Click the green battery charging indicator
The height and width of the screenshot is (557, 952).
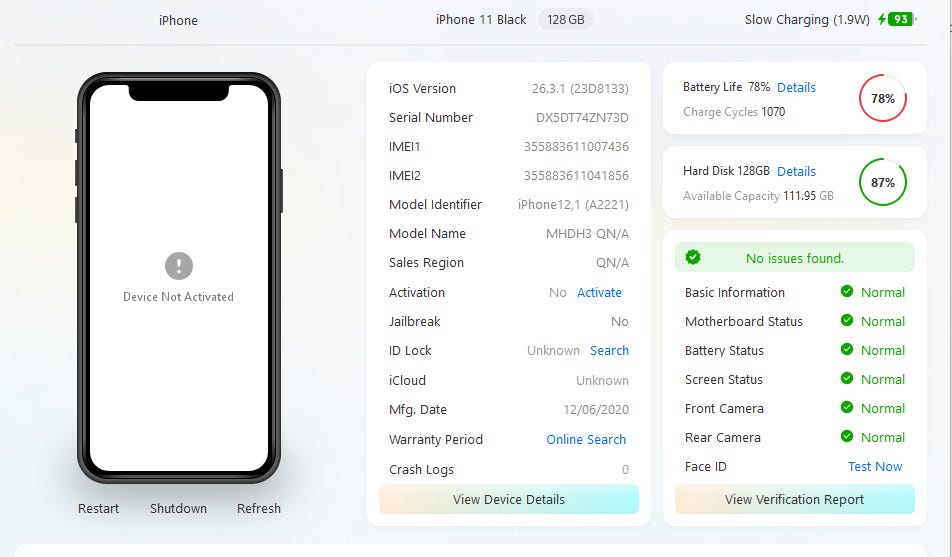tap(897, 19)
